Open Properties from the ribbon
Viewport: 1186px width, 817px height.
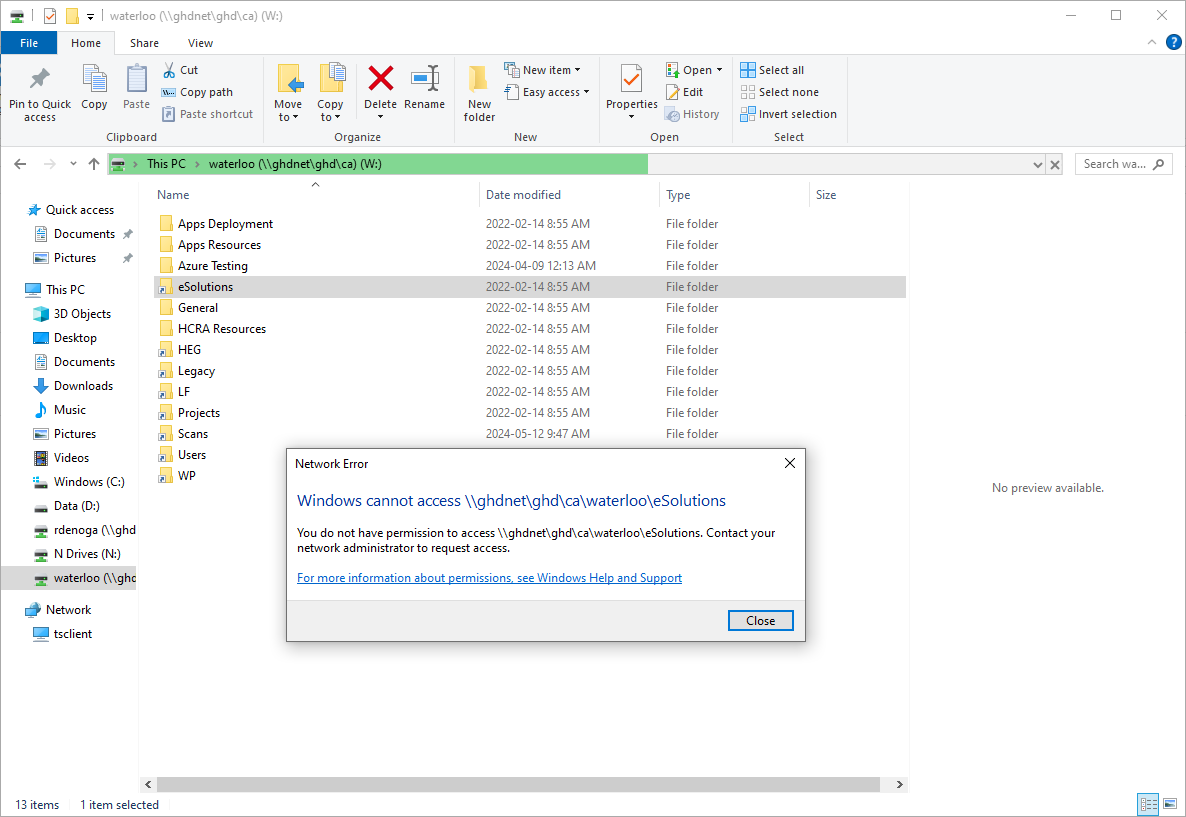point(631,80)
